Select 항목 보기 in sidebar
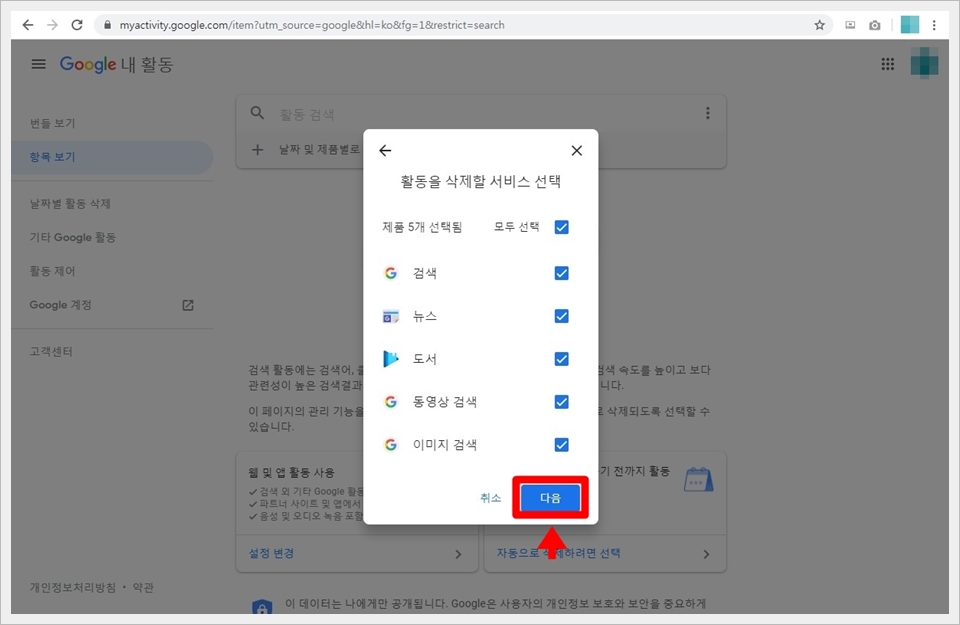 (x=112, y=157)
